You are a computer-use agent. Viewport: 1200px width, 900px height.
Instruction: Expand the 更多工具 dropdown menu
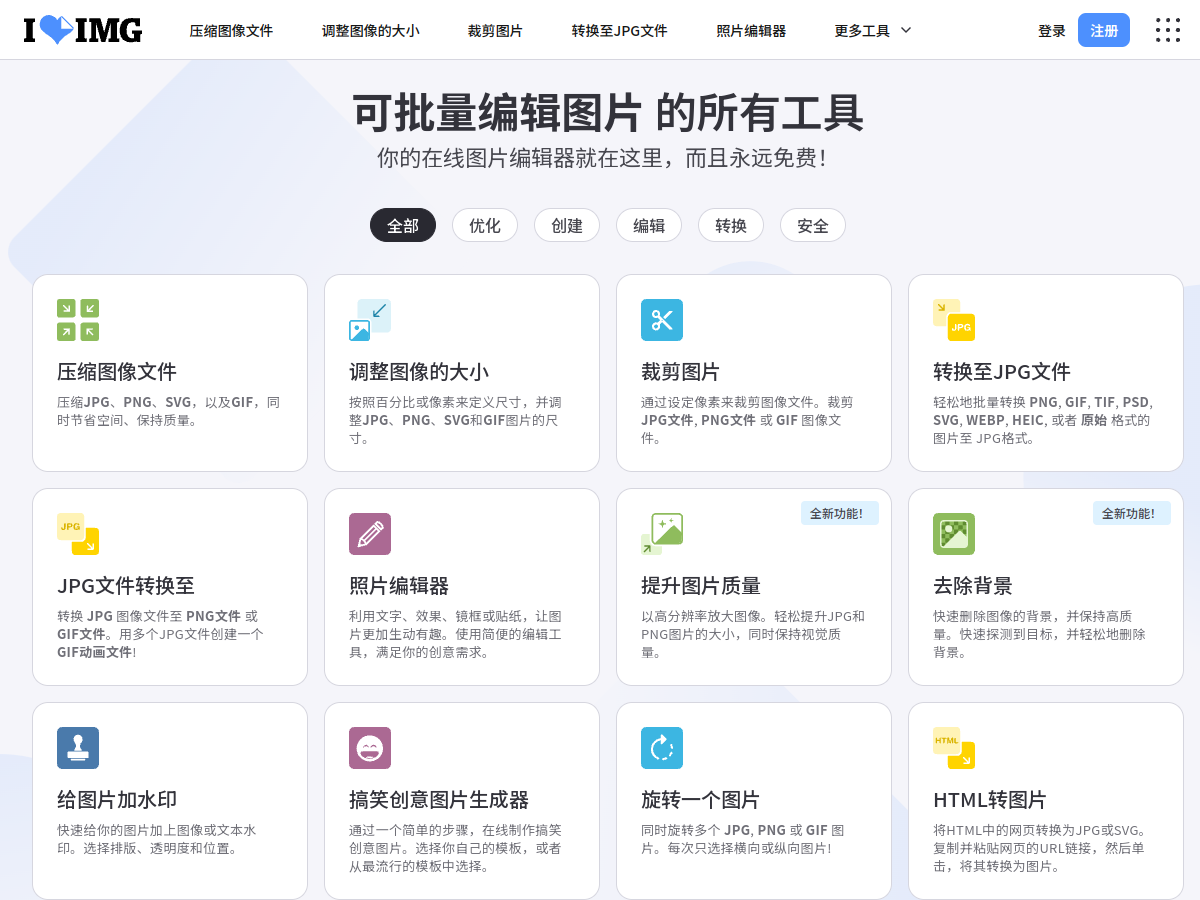(873, 31)
